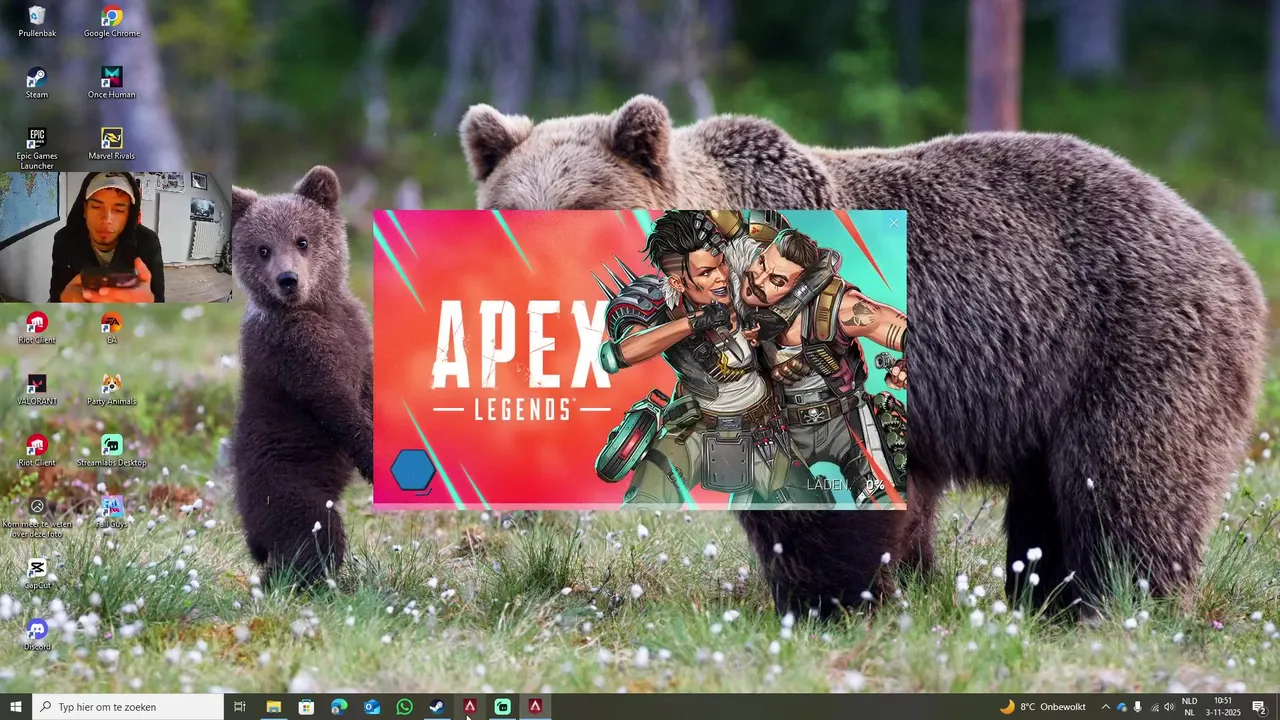This screenshot has height=720, width=1280.
Task: Select the VALORANT desktop icon
Action: (37, 389)
